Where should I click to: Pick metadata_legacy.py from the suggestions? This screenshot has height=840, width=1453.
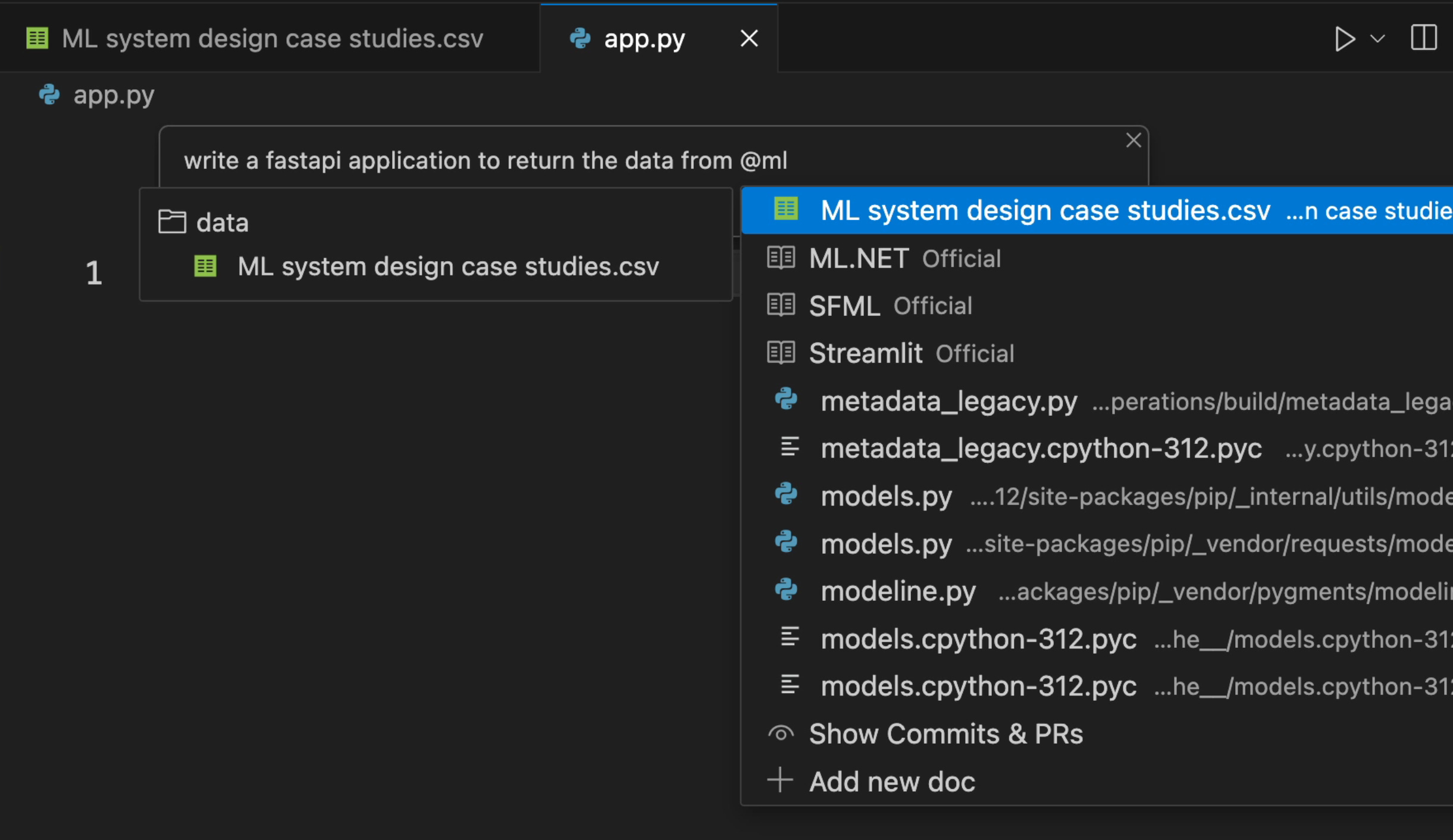click(x=1097, y=401)
